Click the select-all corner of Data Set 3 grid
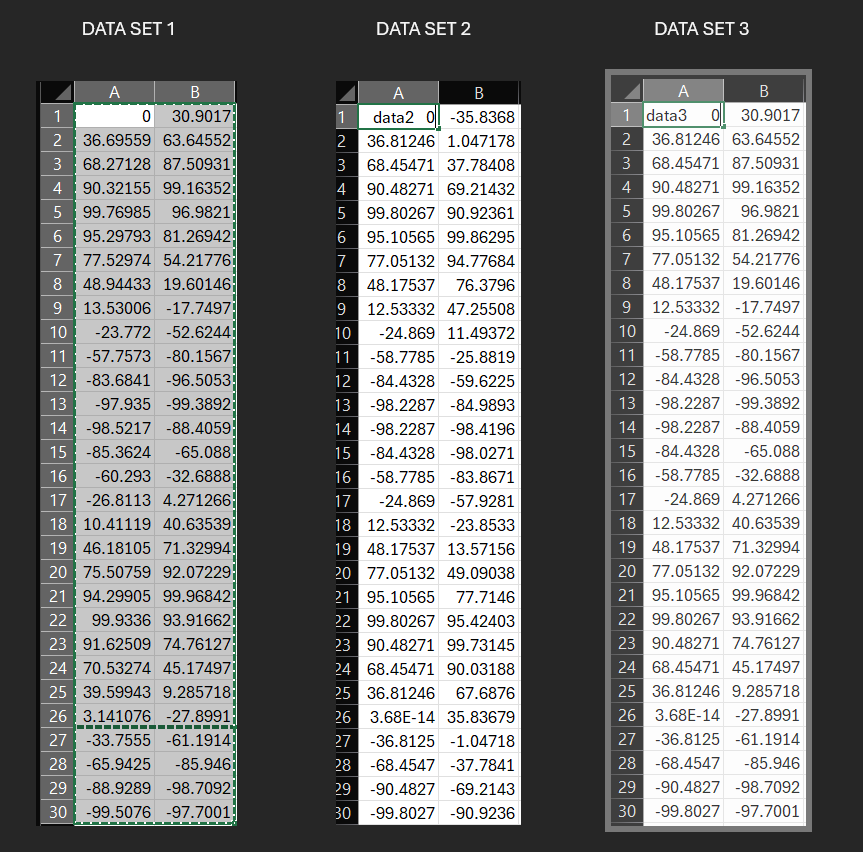The image size is (863, 852). pyautogui.click(x=626, y=91)
